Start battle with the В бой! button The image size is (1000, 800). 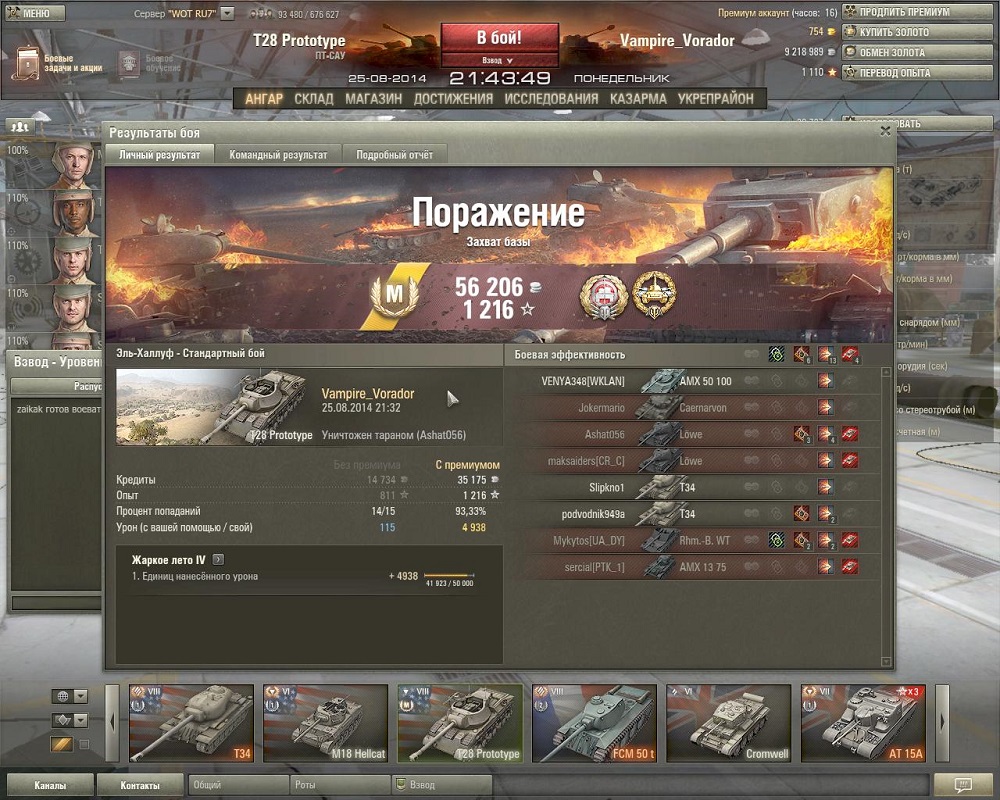tap(499, 38)
